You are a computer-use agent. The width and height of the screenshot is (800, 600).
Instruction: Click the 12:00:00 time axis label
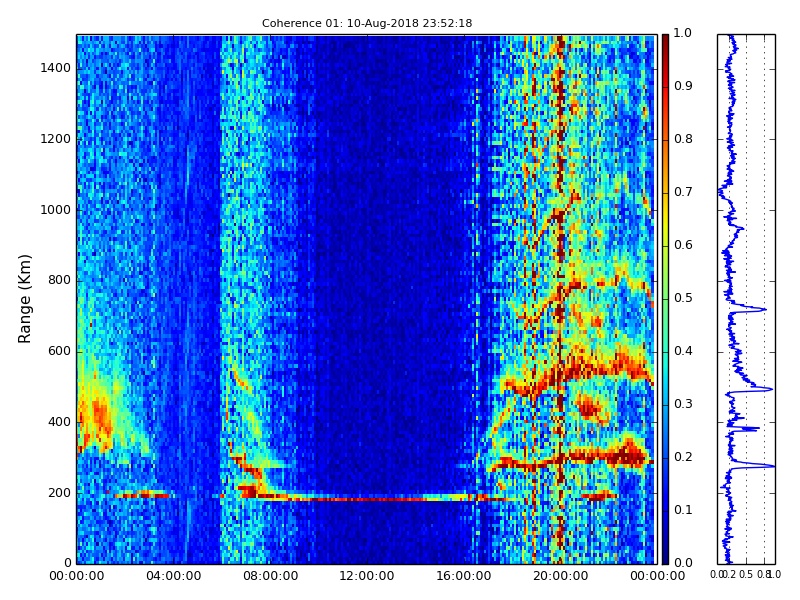(367, 576)
